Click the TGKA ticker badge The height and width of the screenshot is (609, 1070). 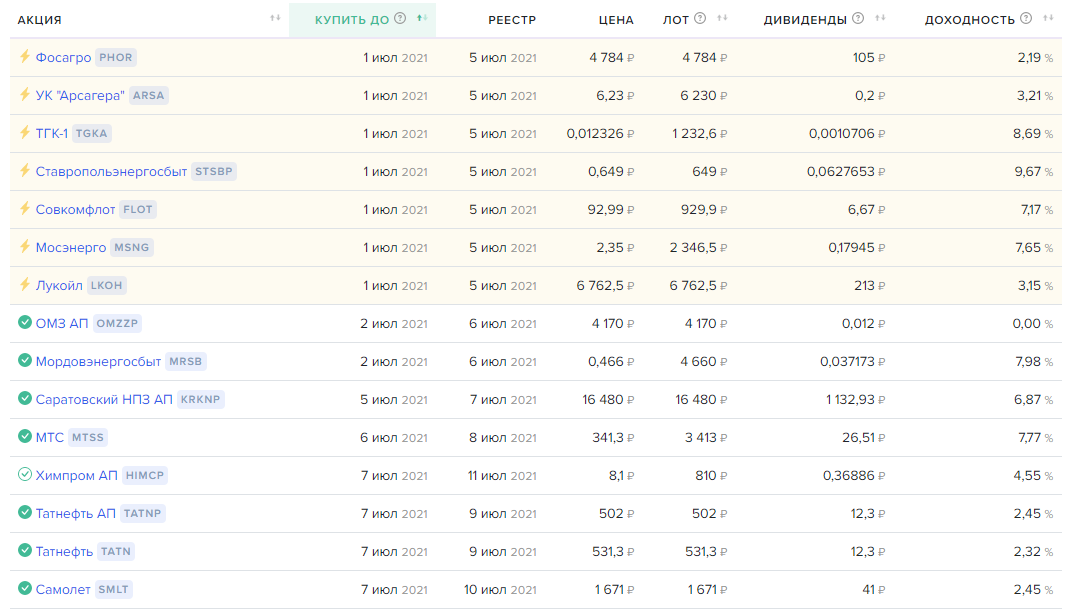click(x=91, y=133)
